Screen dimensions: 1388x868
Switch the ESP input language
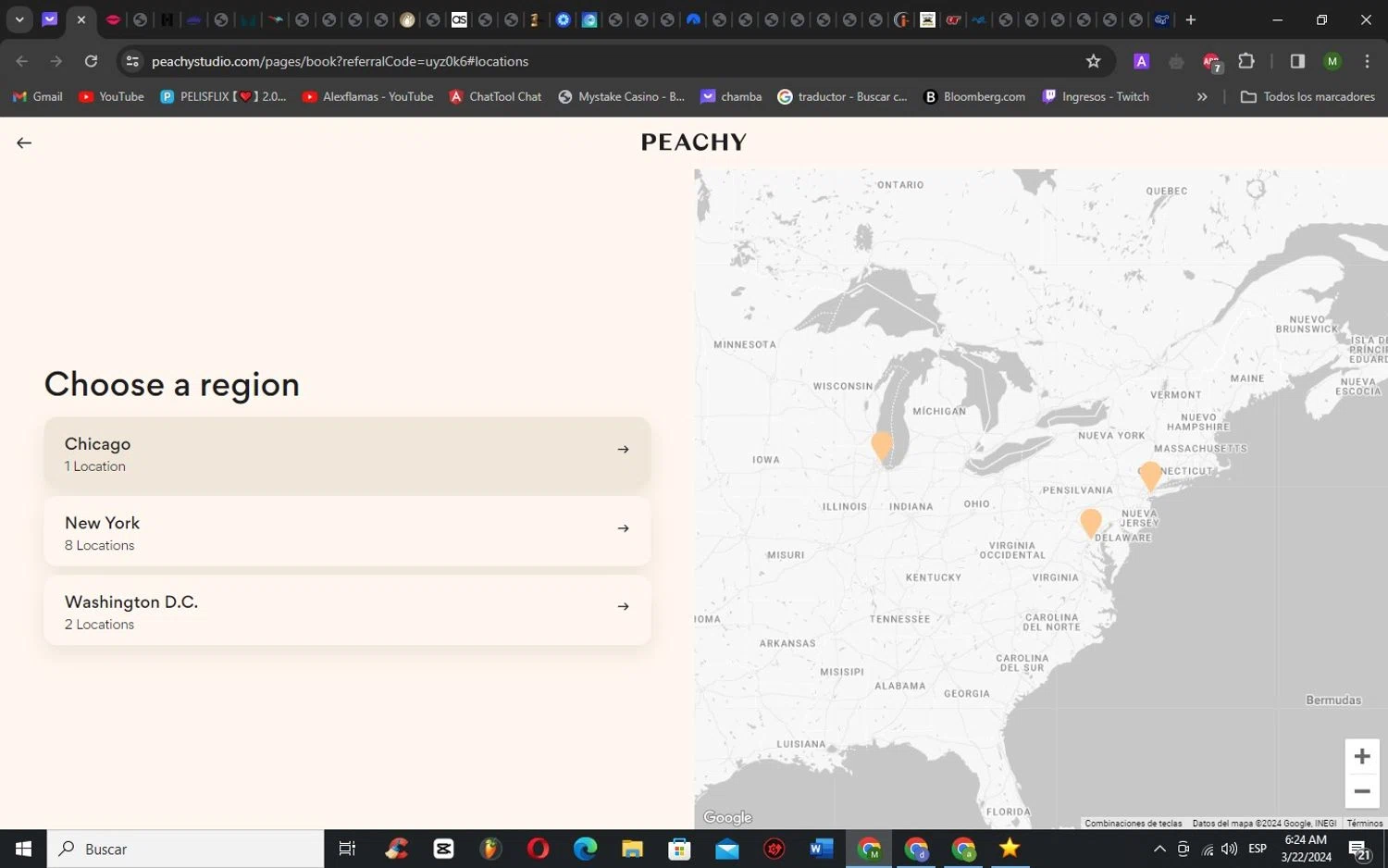(1258, 849)
